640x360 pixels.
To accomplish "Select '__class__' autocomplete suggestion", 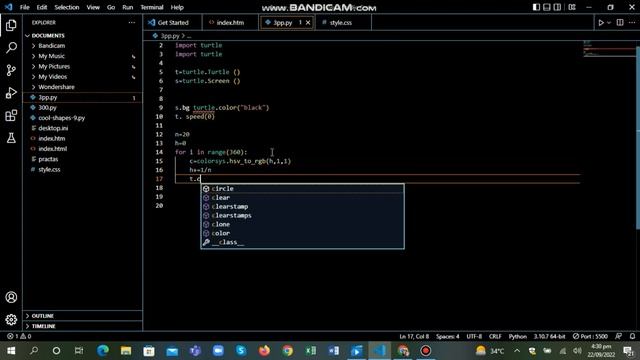I will click(302, 242).
